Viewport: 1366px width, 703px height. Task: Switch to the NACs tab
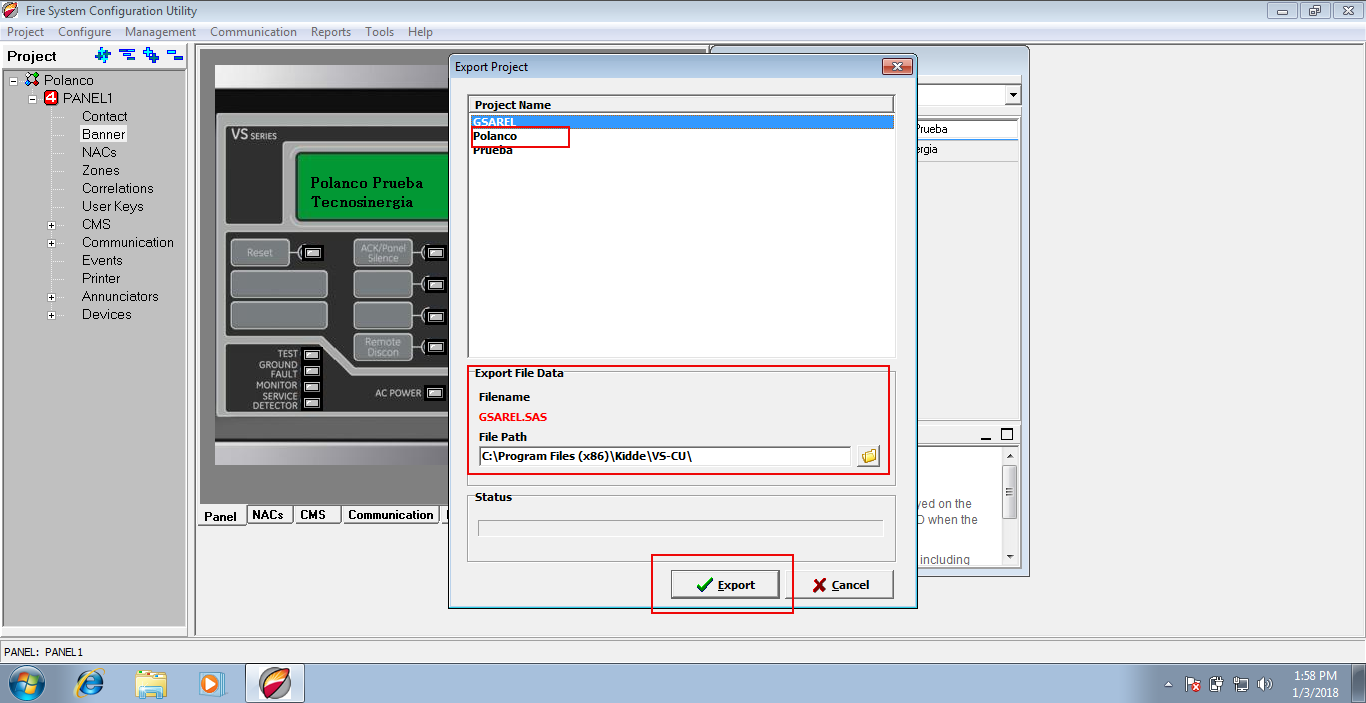click(x=269, y=514)
